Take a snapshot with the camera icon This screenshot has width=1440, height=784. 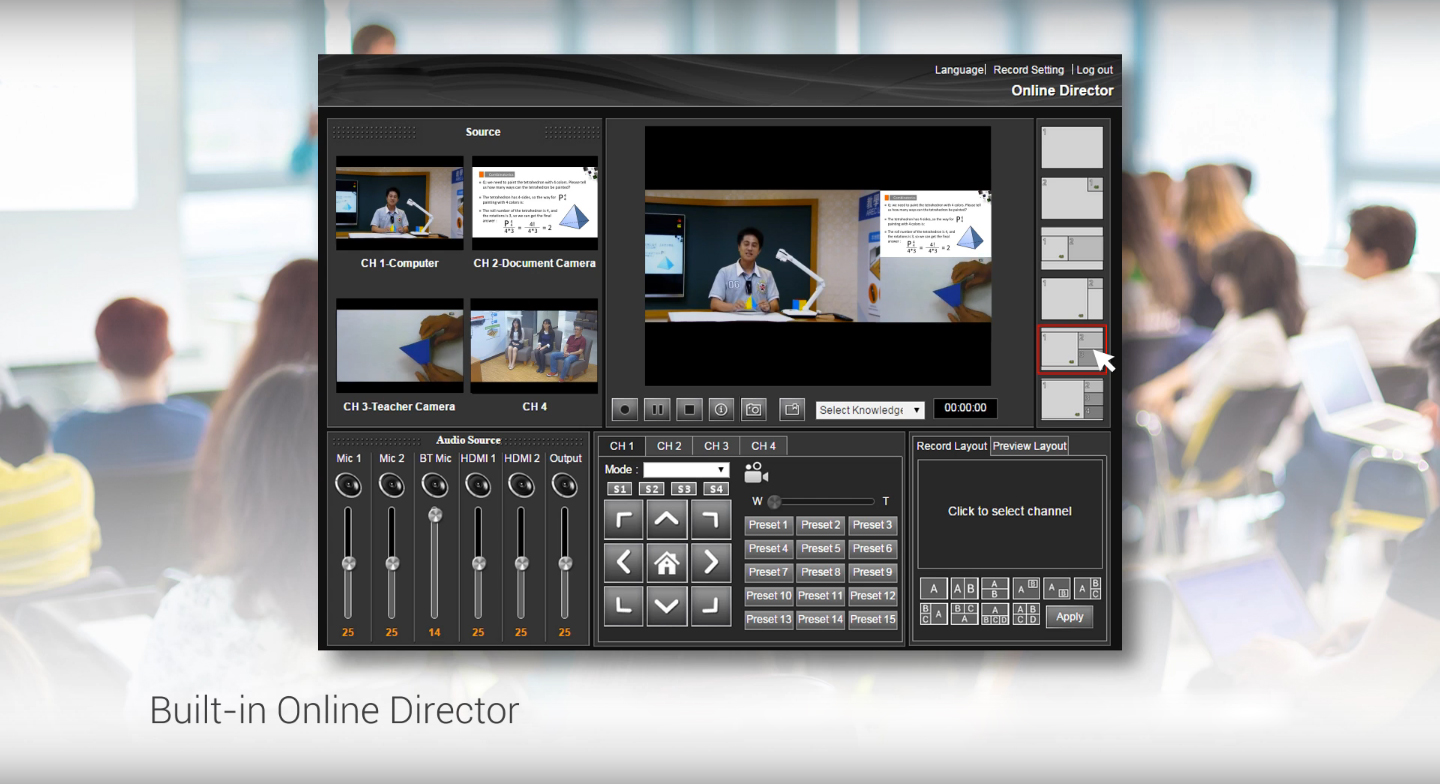click(x=753, y=409)
